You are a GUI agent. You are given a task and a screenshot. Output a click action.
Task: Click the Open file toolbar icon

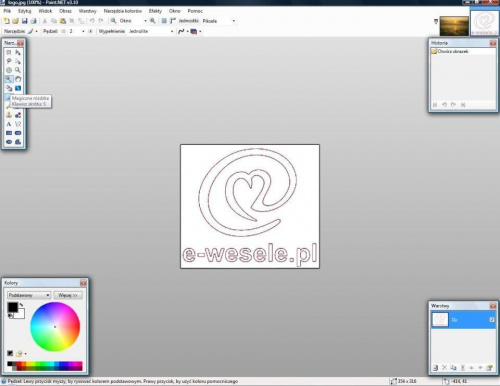pyautogui.click(x=15, y=21)
